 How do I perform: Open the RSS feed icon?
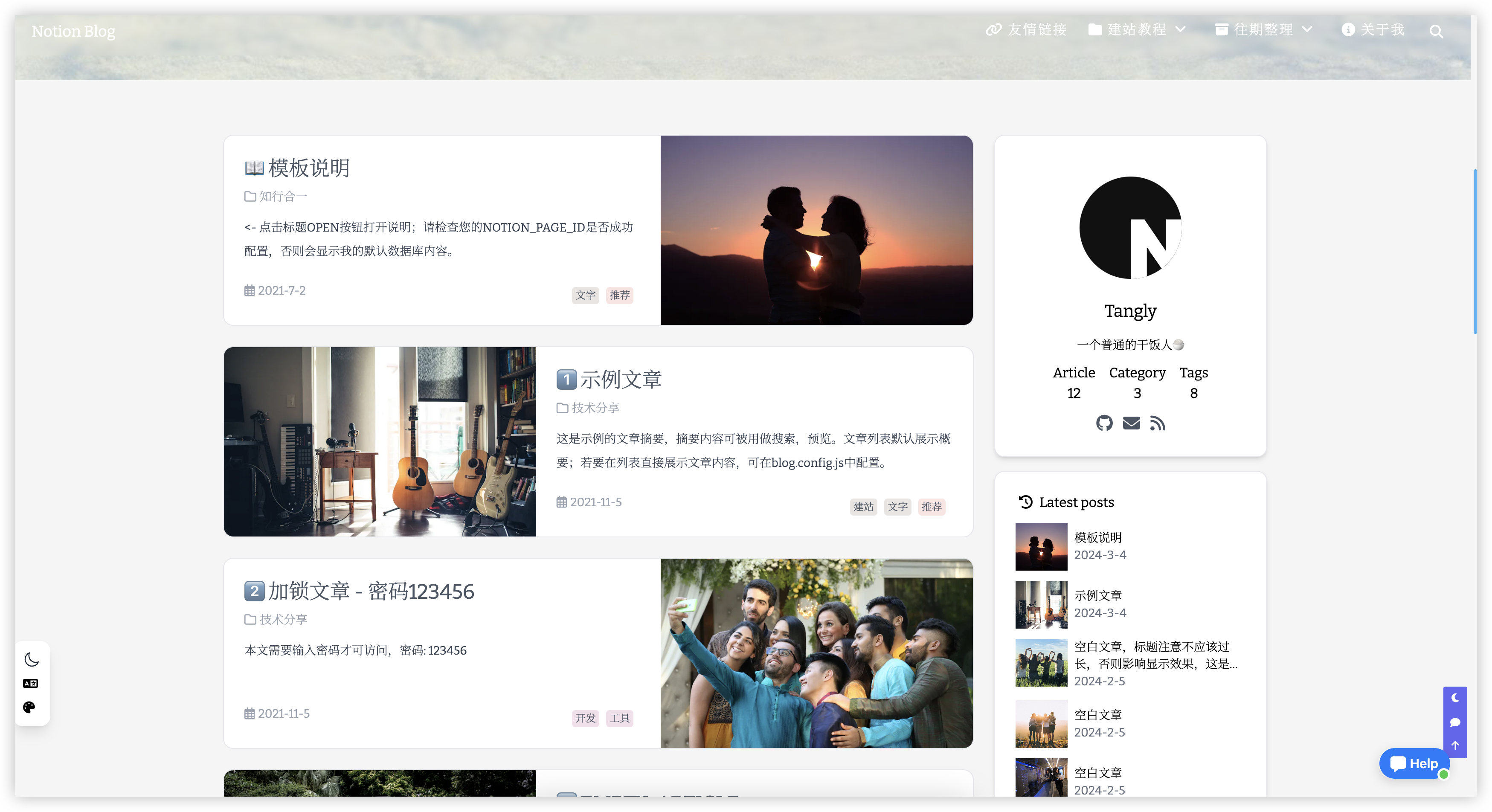[x=1157, y=423]
